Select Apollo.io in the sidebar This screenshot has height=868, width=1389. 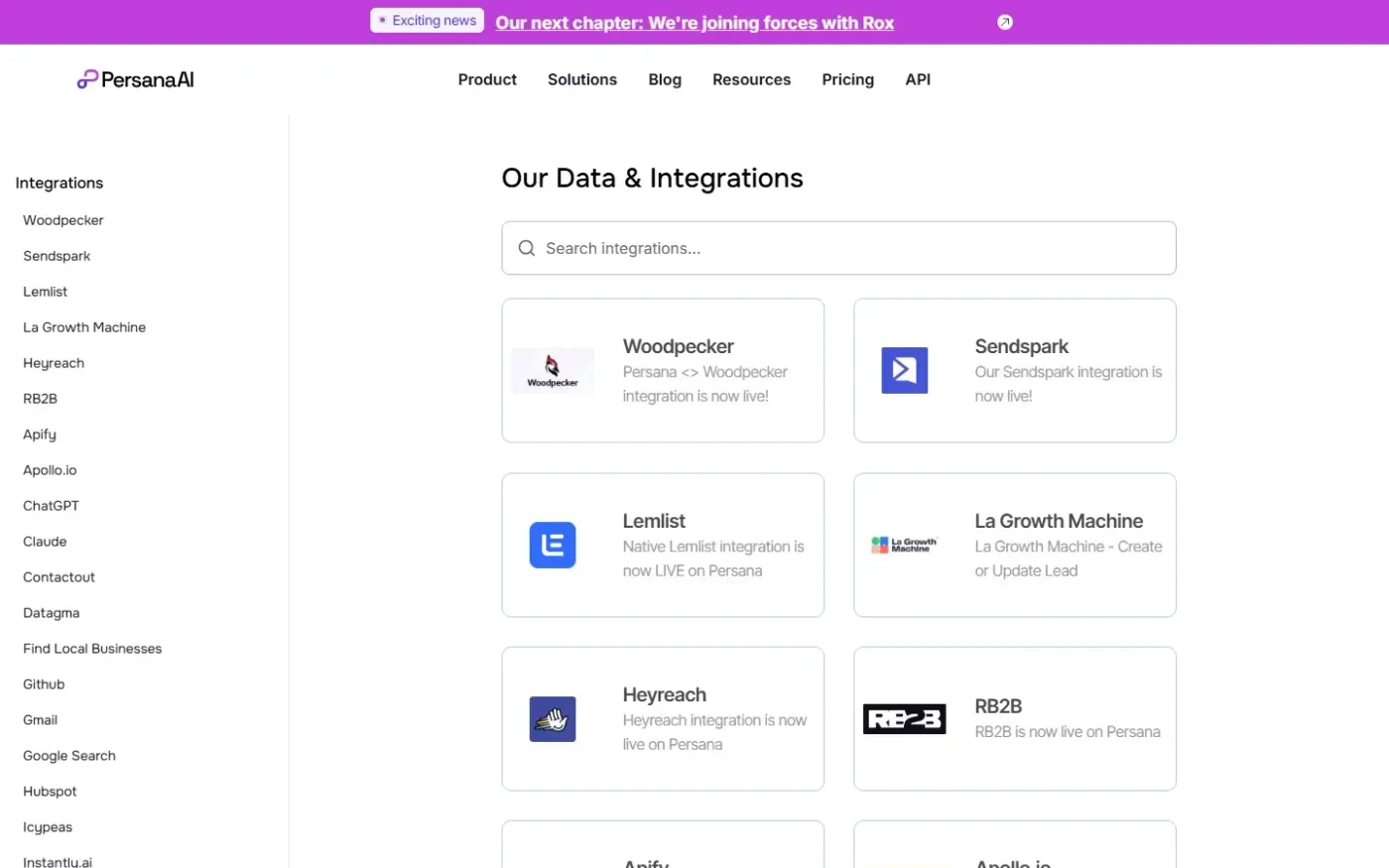[x=50, y=470]
